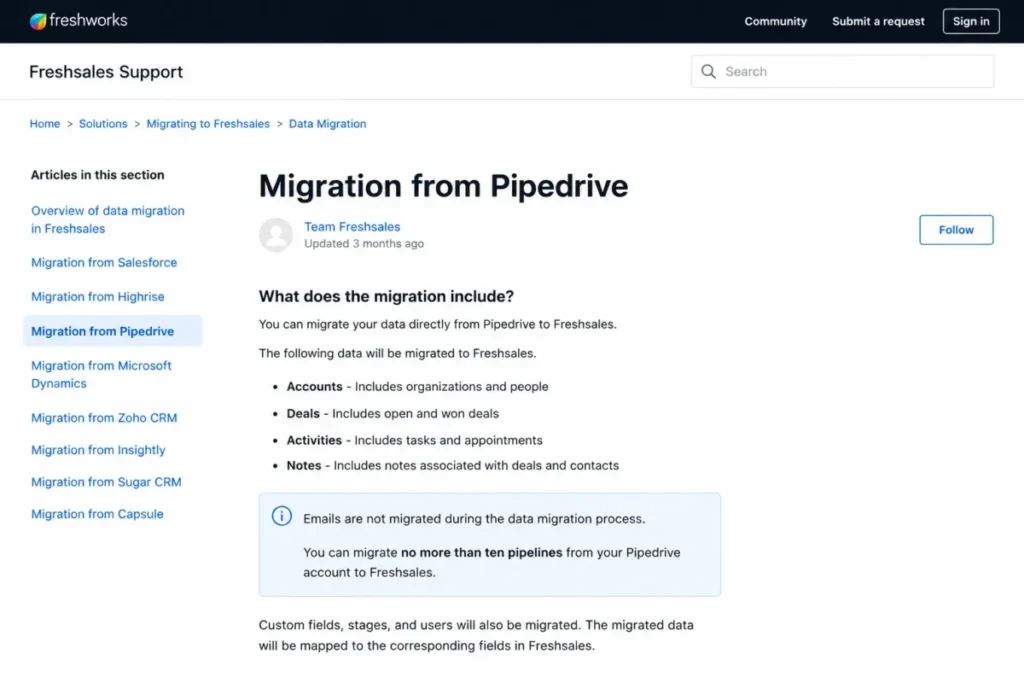
Task: Go to Home breadcrumb
Action: pos(44,123)
